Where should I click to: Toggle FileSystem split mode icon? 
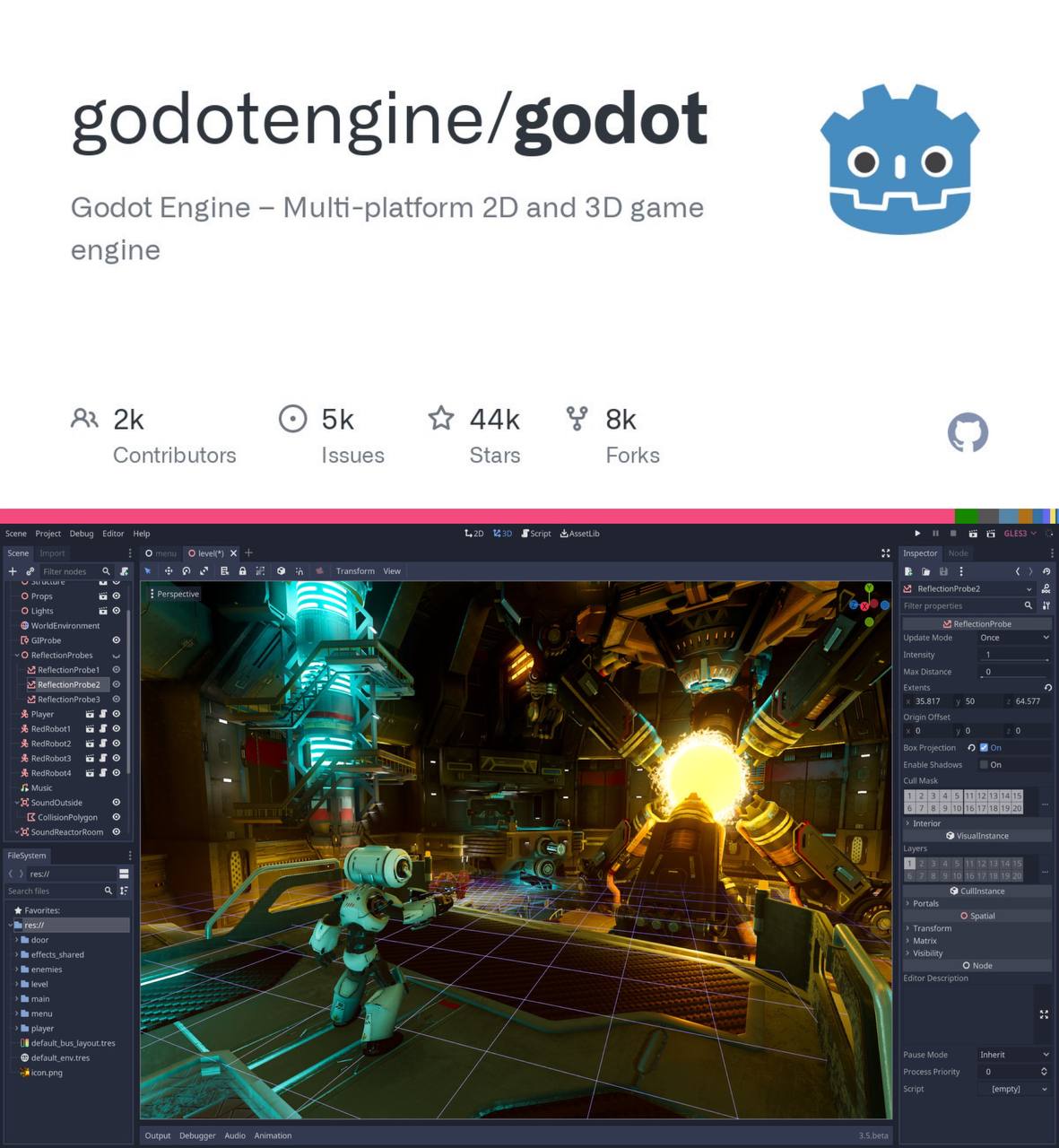pos(124,874)
